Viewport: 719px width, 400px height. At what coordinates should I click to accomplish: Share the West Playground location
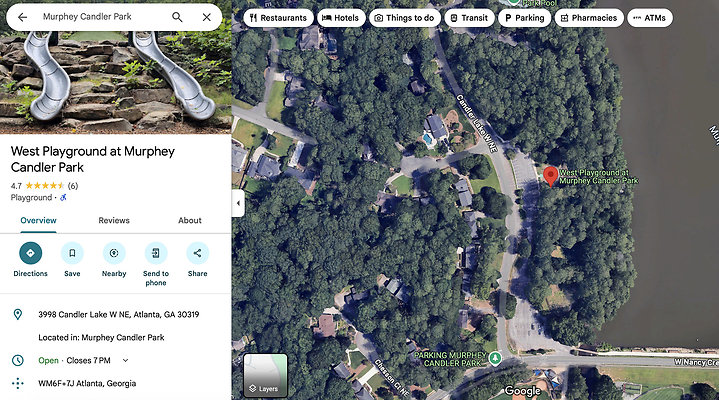(198, 260)
